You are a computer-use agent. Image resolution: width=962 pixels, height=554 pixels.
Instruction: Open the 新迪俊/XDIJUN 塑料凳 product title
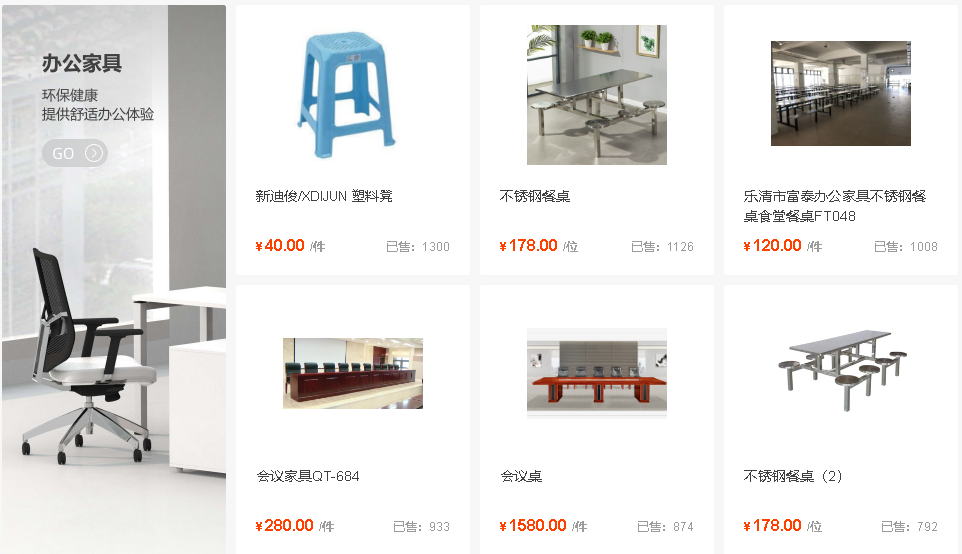(324, 196)
